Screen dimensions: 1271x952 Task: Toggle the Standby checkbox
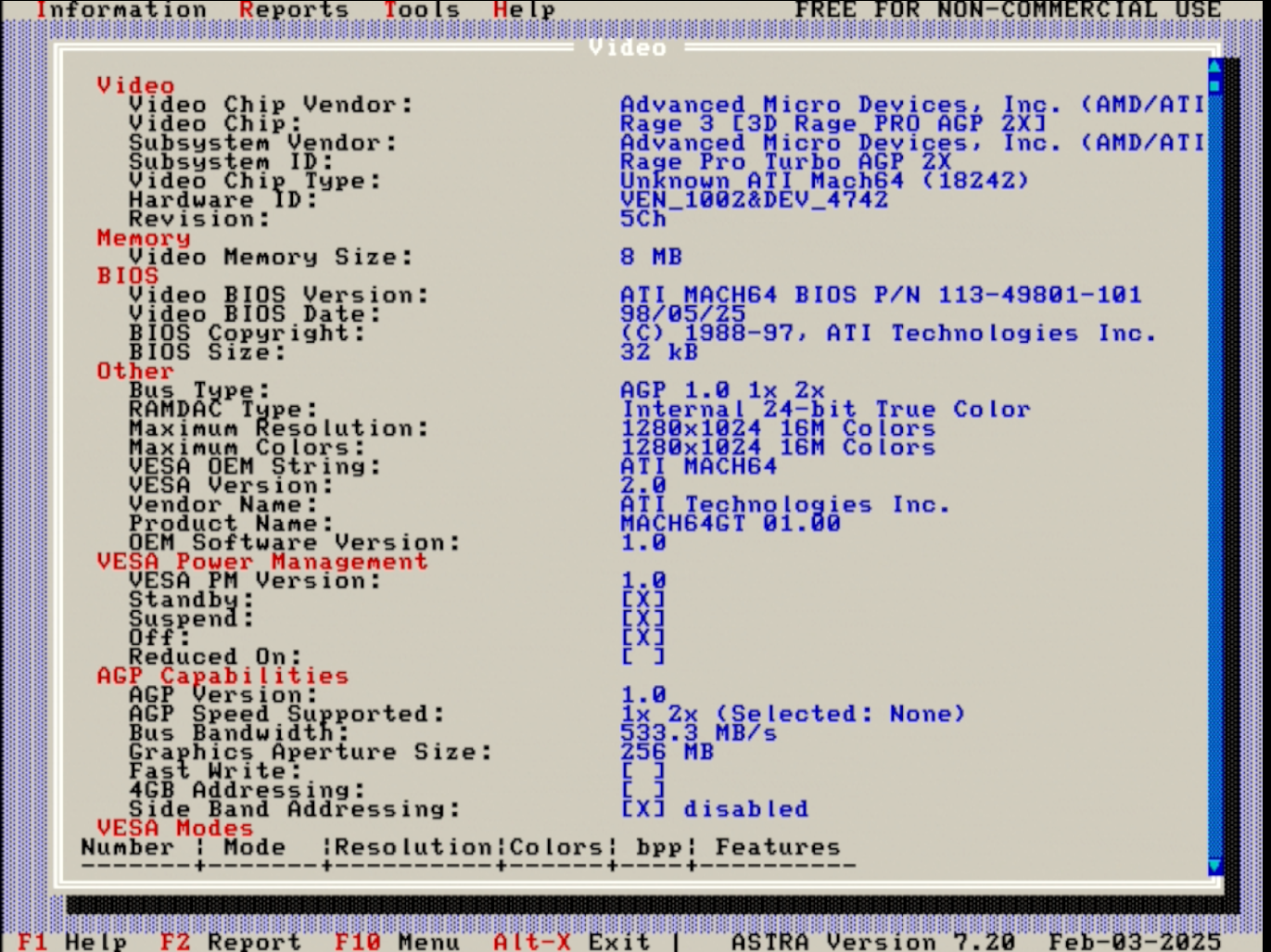pos(643,600)
